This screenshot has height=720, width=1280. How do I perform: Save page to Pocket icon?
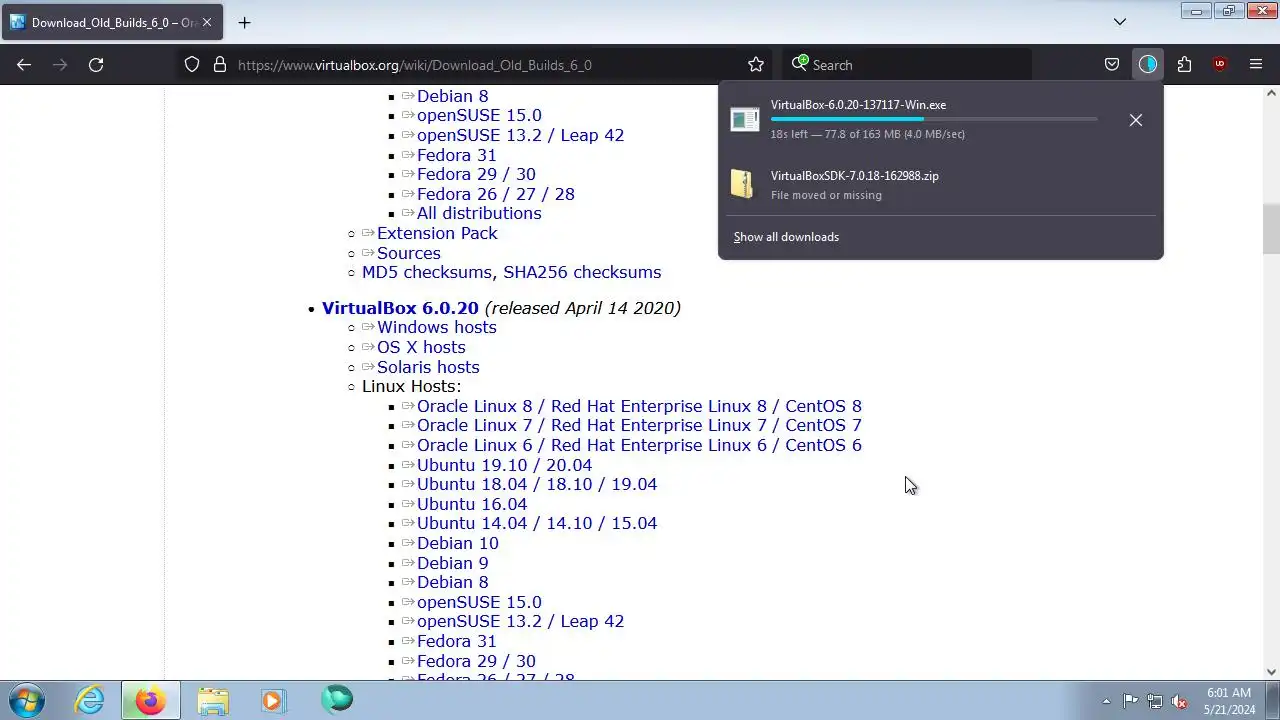pos(1112,65)
